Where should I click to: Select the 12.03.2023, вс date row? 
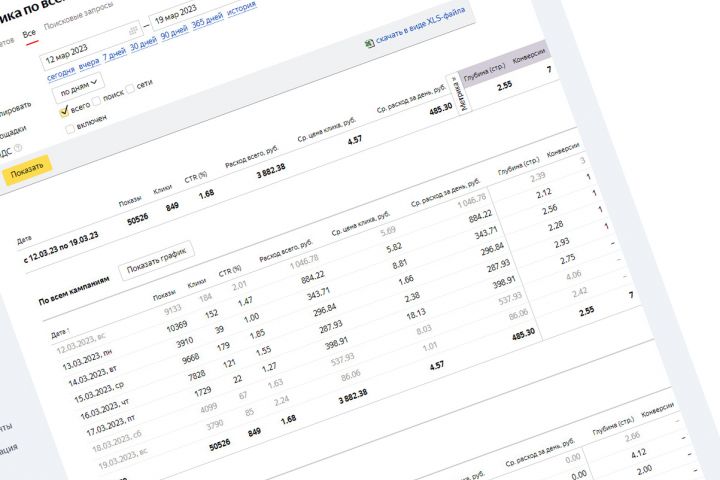pos(81,344)
